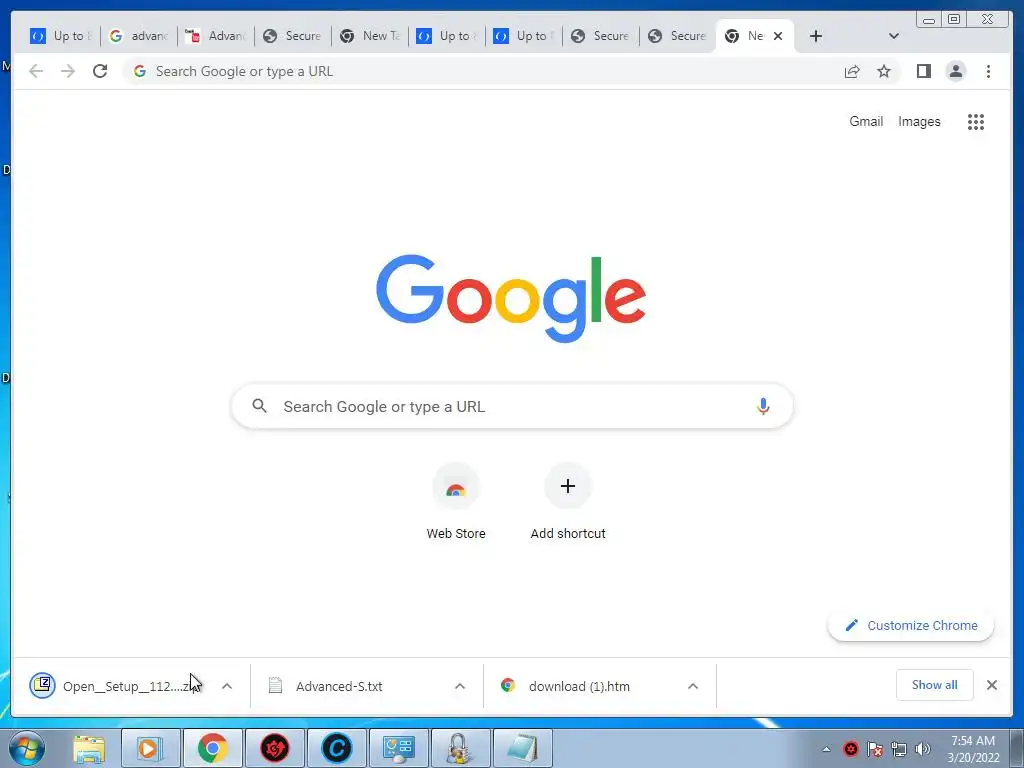Switch to the first 'Secure' tab

[293, 36]
